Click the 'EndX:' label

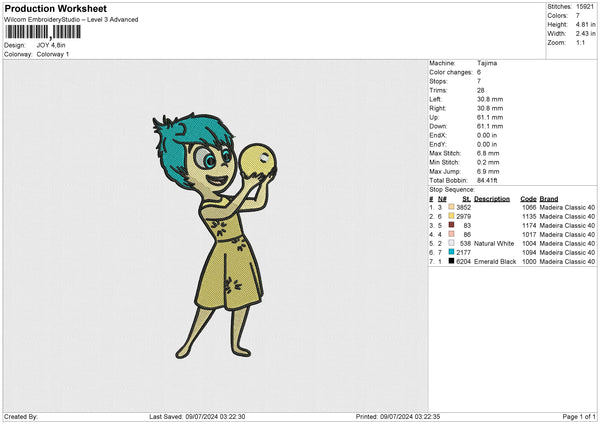click(438, 135)
